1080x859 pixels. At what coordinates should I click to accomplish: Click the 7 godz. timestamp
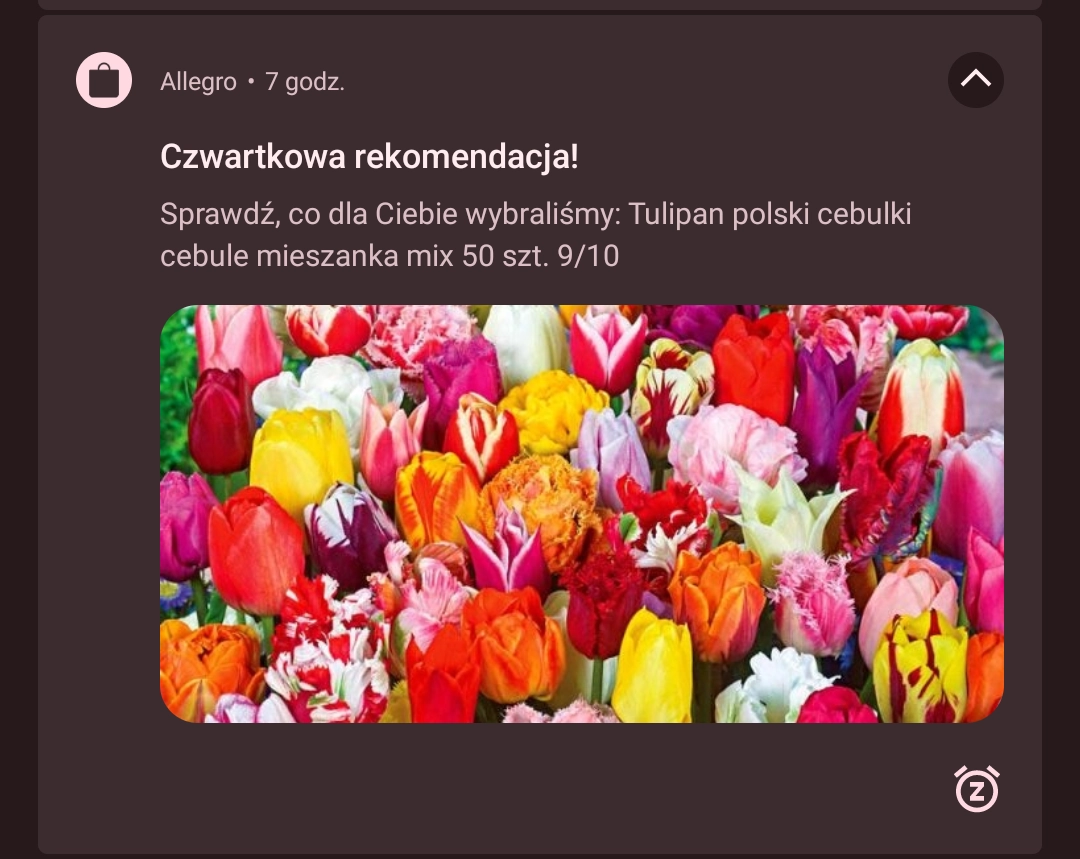tap(304, 82)
